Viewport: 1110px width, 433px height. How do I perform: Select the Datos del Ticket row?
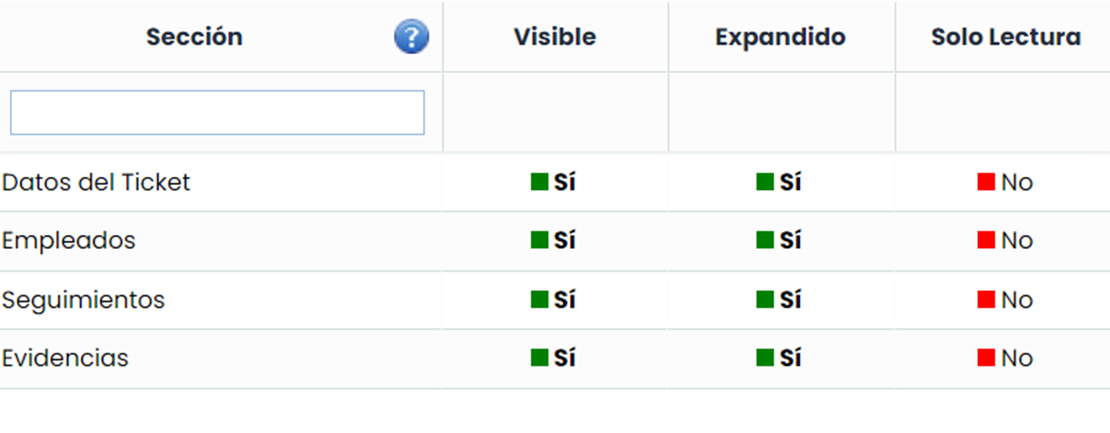coord(96,183)
